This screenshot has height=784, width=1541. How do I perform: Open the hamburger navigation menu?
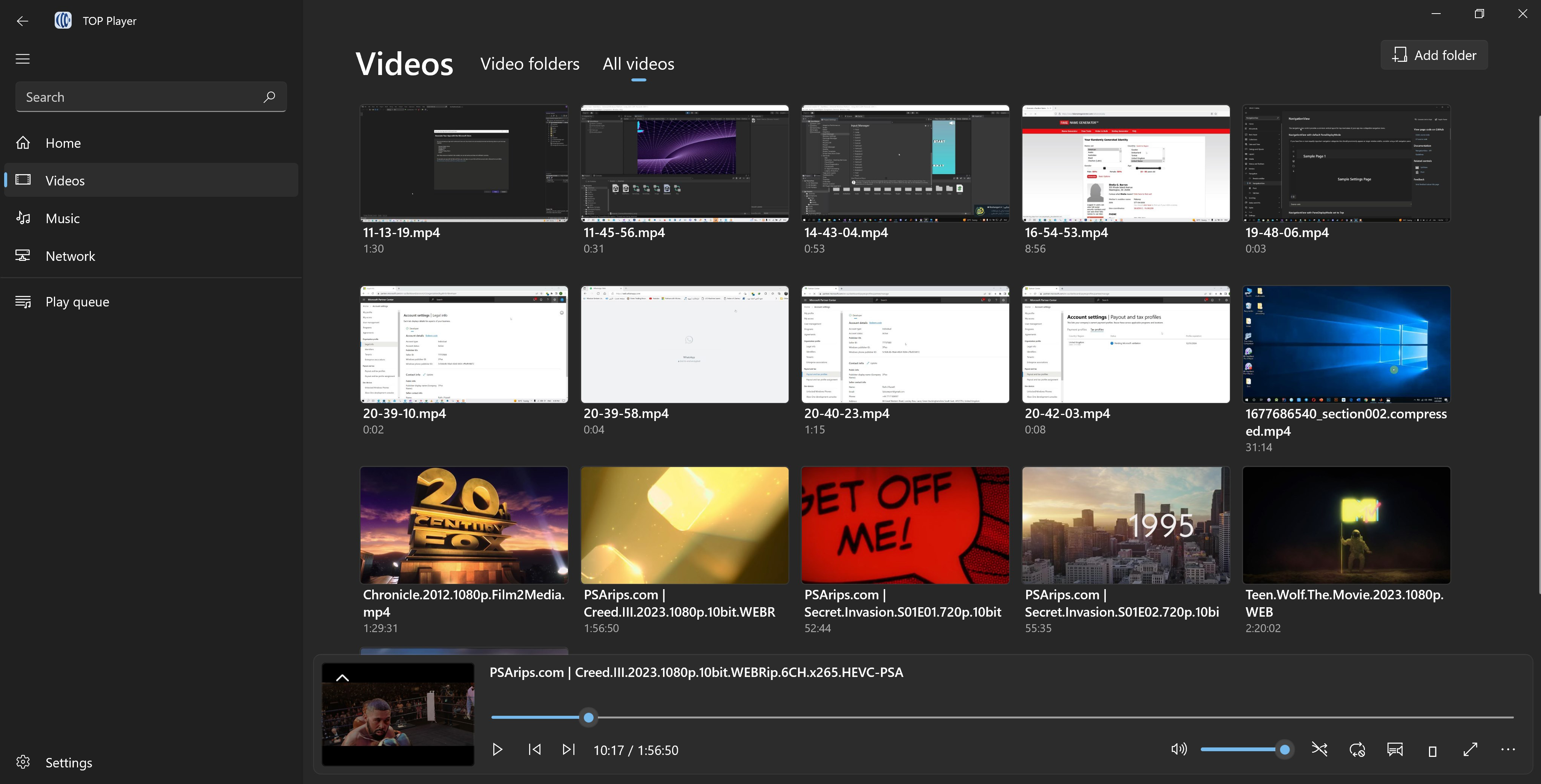[23, 58]
